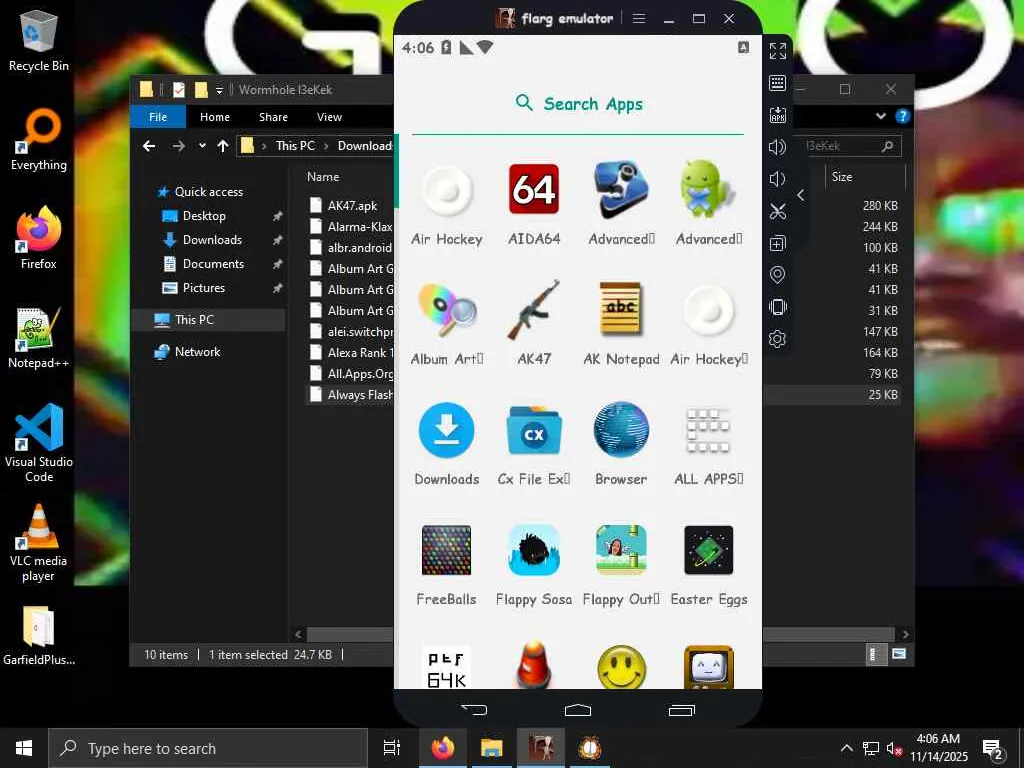Select the AK47.apk file
Viewport: 1024px width, 768px height.
pos(351,206)
